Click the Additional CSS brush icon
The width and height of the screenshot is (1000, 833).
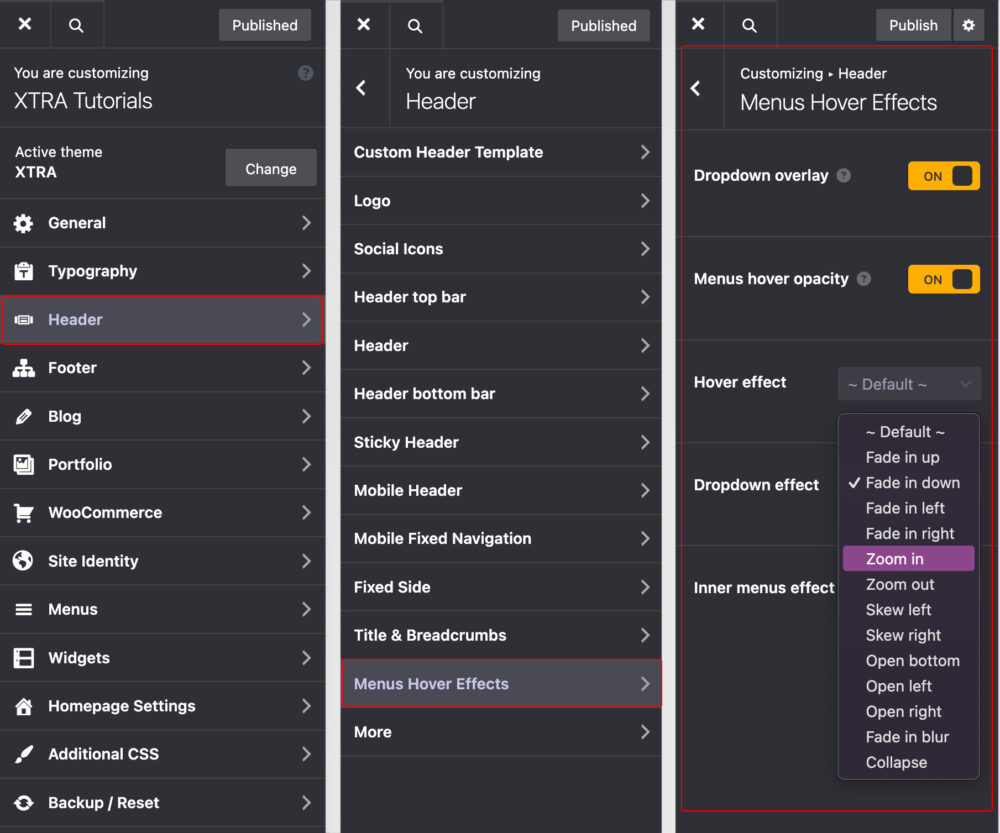tap(22, 755)
